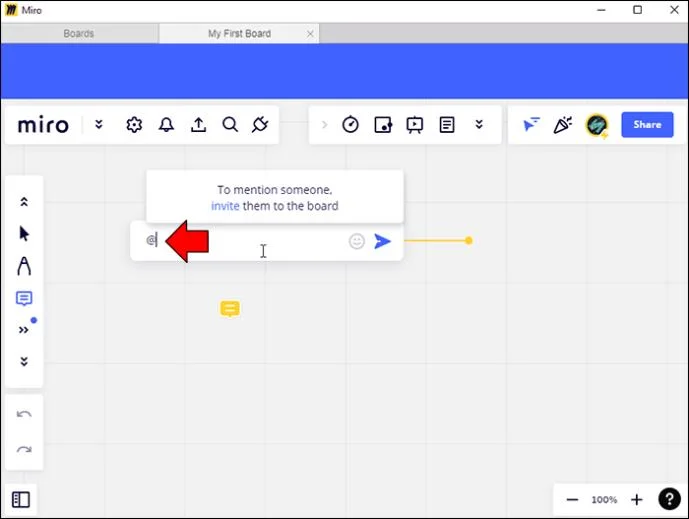Open the board settings gear icon

pyautogui.click(x=134, y=125)
